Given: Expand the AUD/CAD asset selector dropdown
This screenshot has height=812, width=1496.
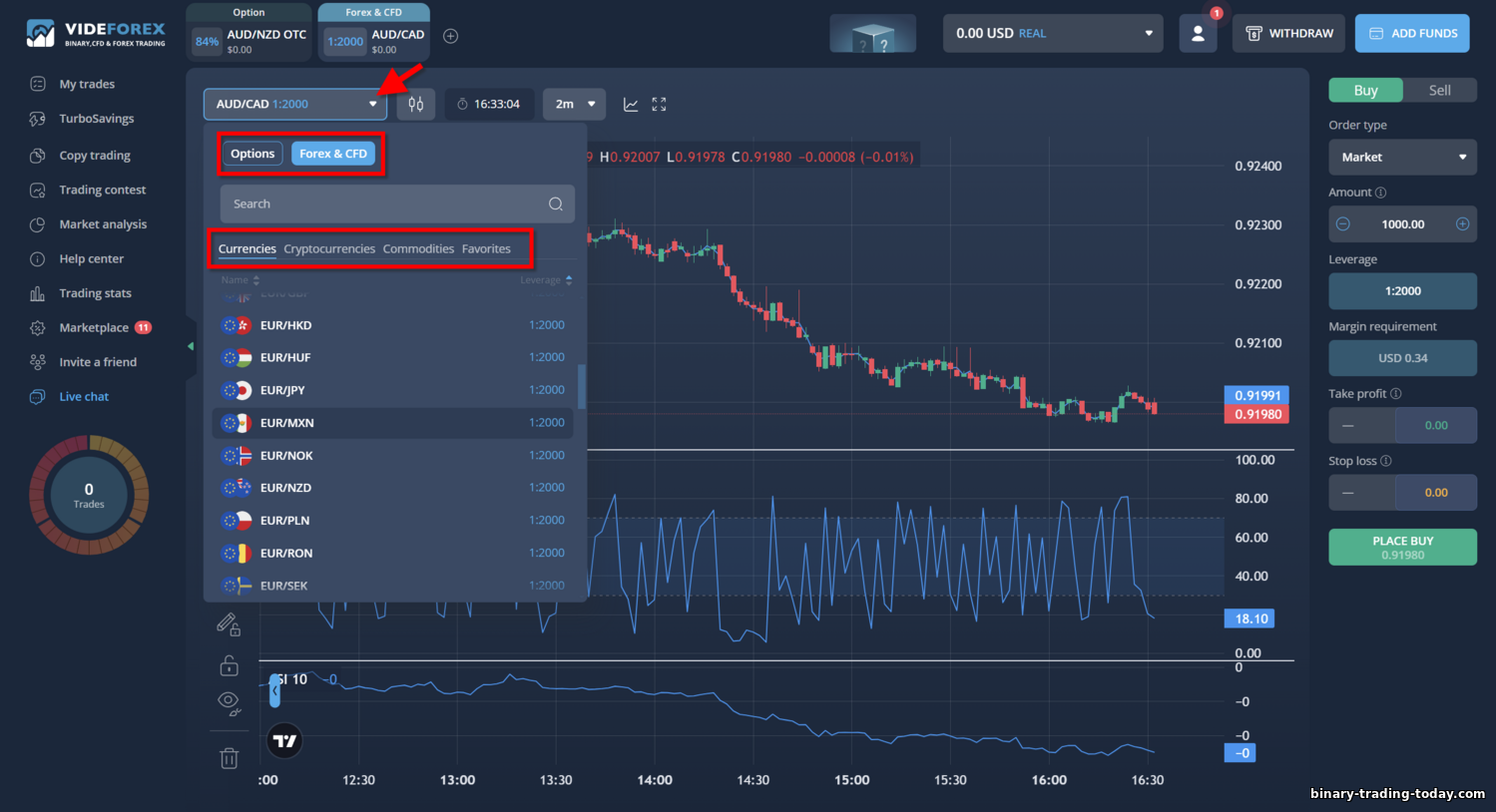Looking at the screenshot, I should [x=295, y=104].
